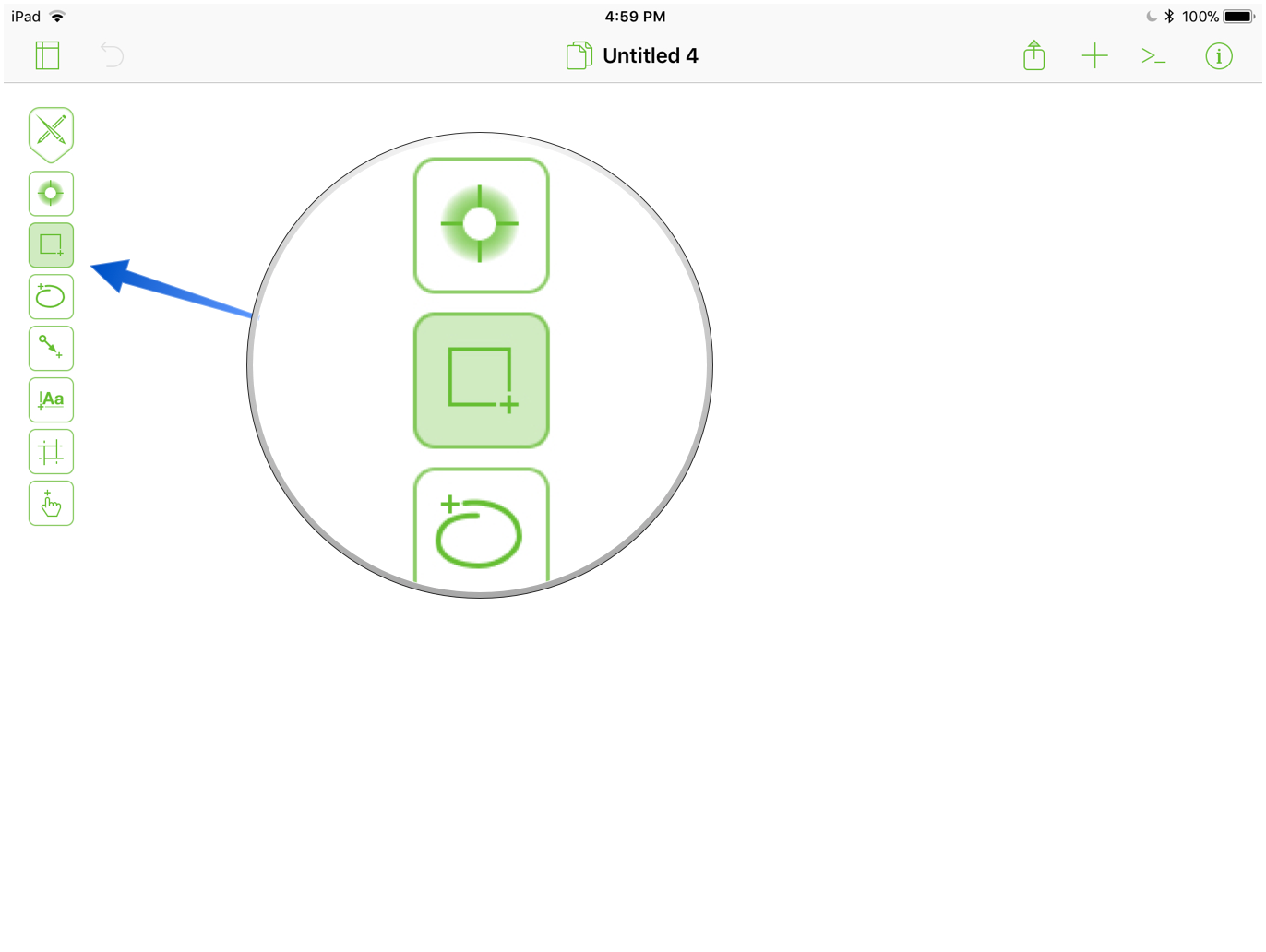
Task: Activate the Text (Aa) tool
Action: pos(51,400)
